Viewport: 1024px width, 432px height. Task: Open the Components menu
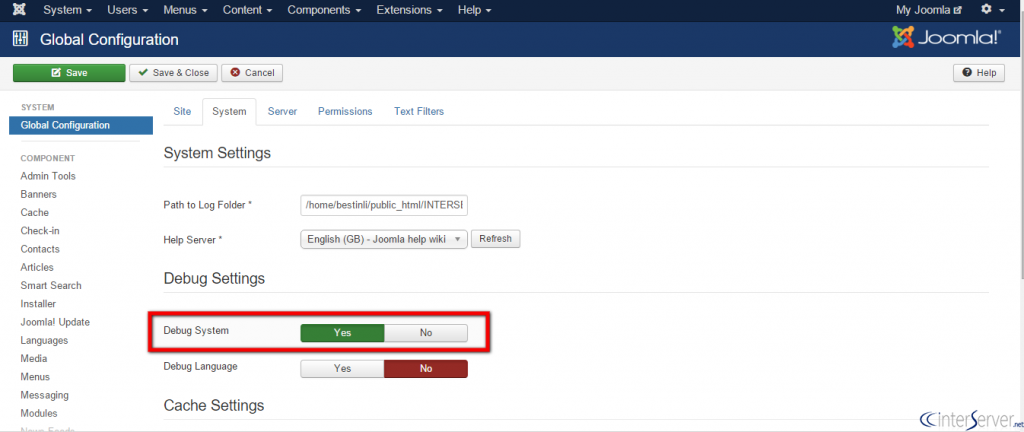(x=325, y=10)
